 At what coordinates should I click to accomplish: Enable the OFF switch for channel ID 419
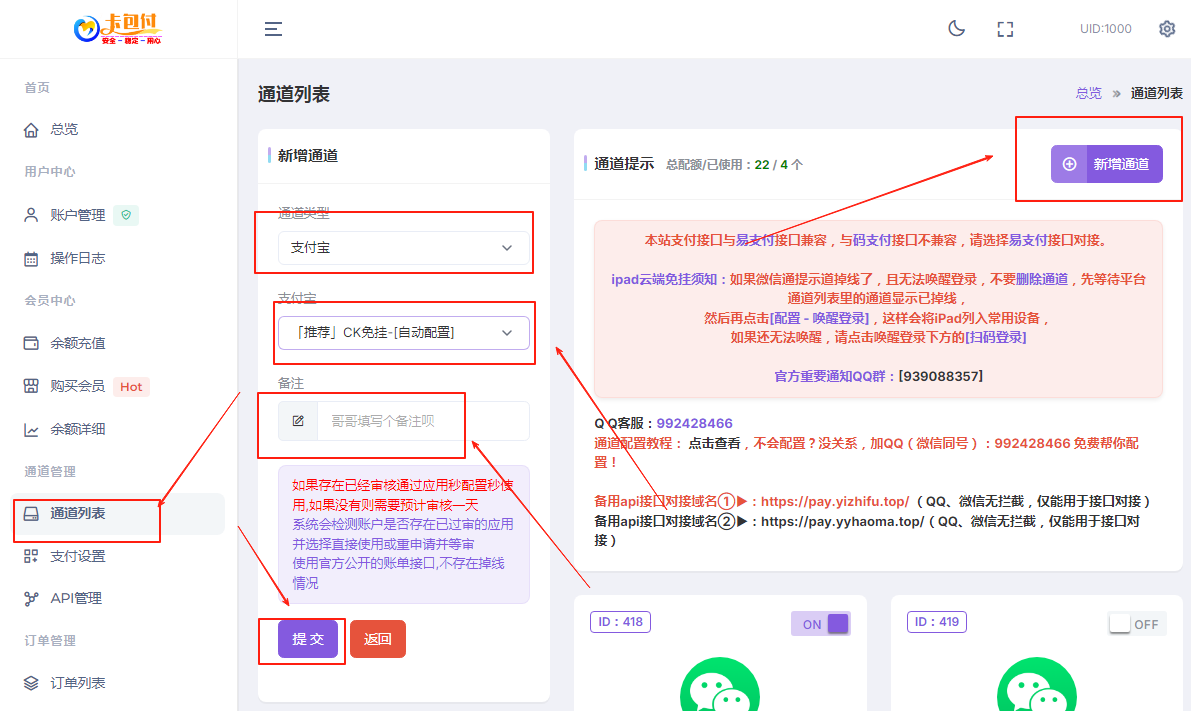pos(1136,623)
